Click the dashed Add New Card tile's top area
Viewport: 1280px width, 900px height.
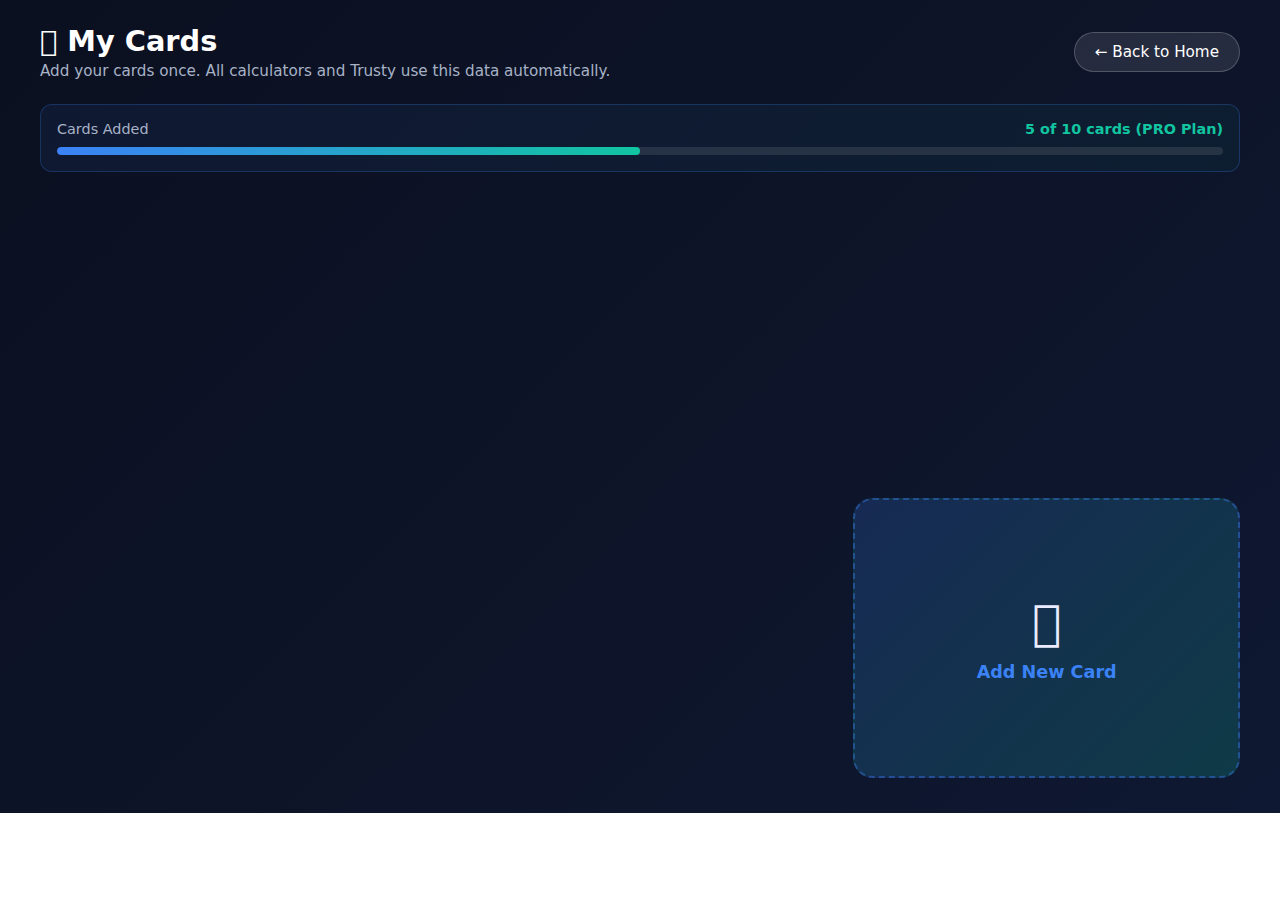(x=1046, y=530)
